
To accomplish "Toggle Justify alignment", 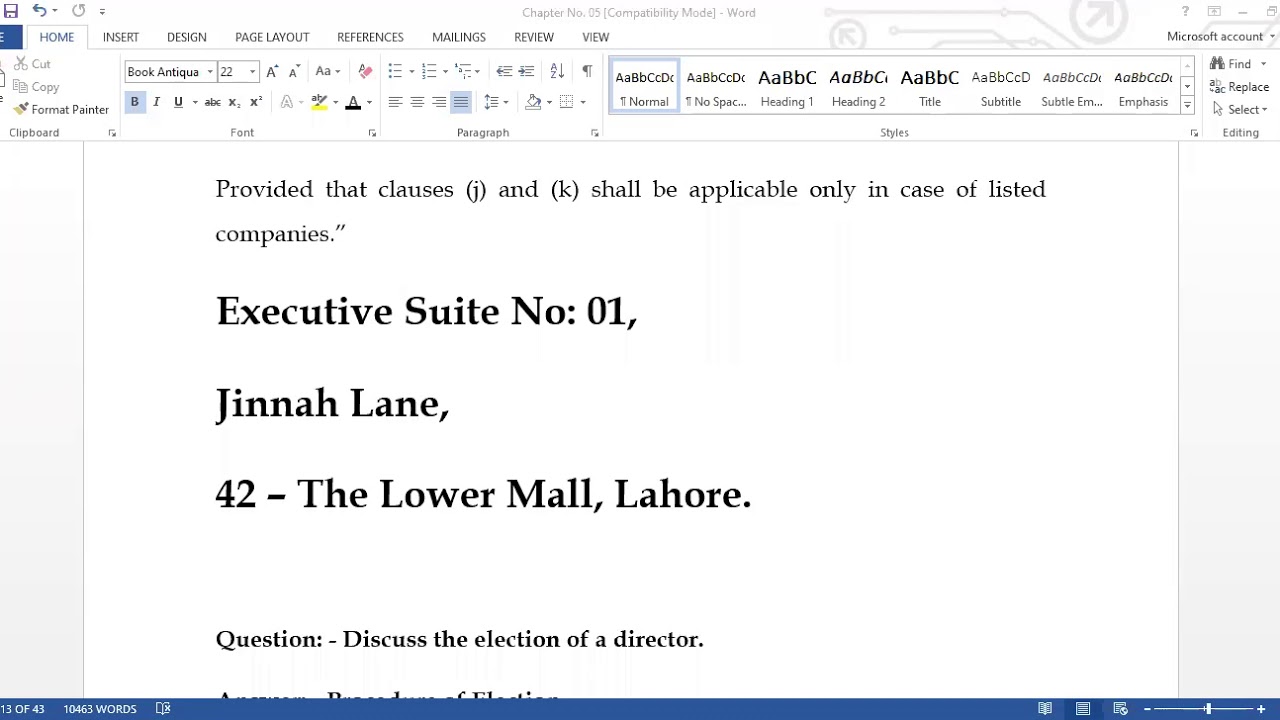I will [x=461, y=102].
